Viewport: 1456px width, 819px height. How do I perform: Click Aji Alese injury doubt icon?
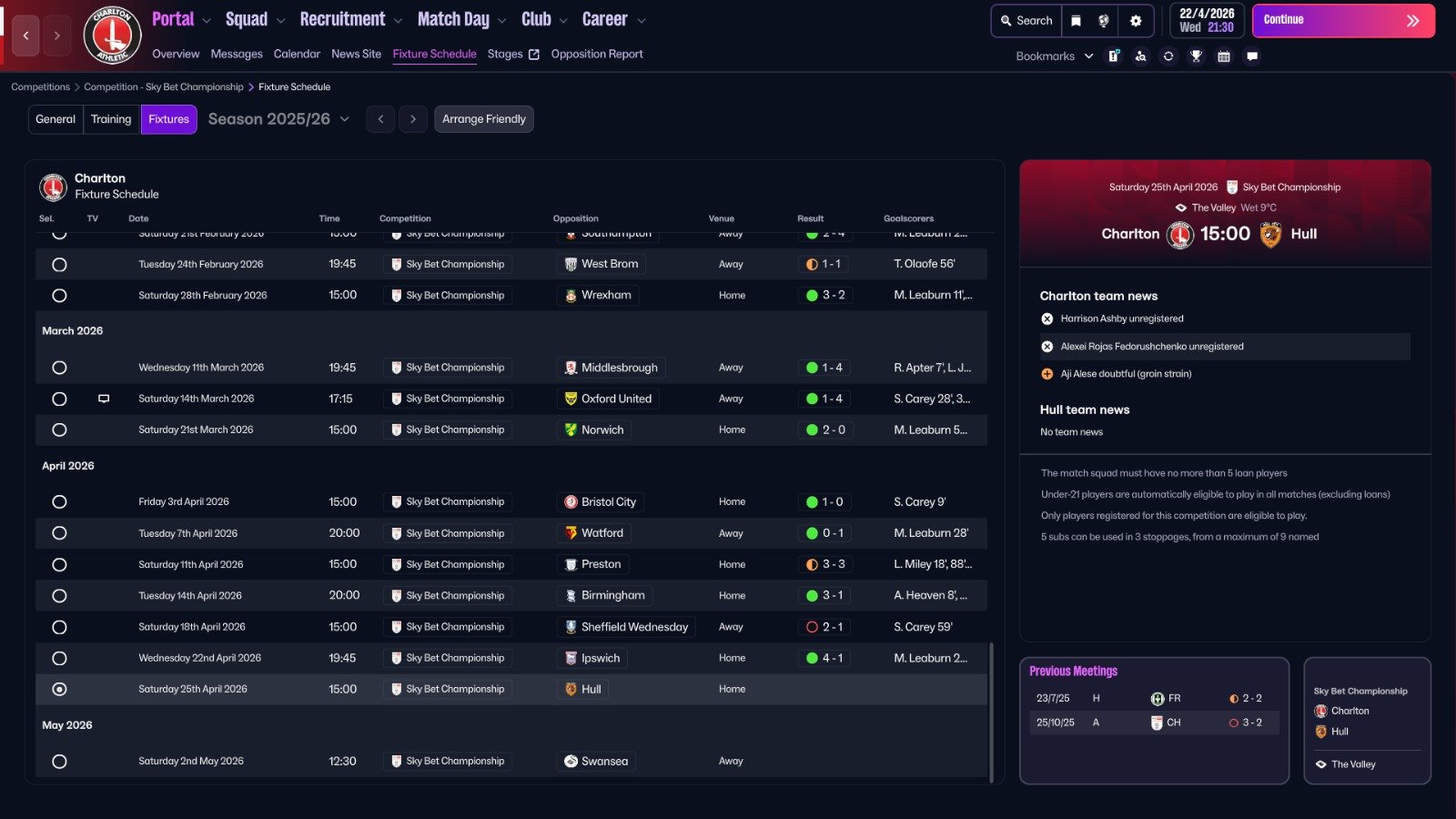click(1047, 374)
